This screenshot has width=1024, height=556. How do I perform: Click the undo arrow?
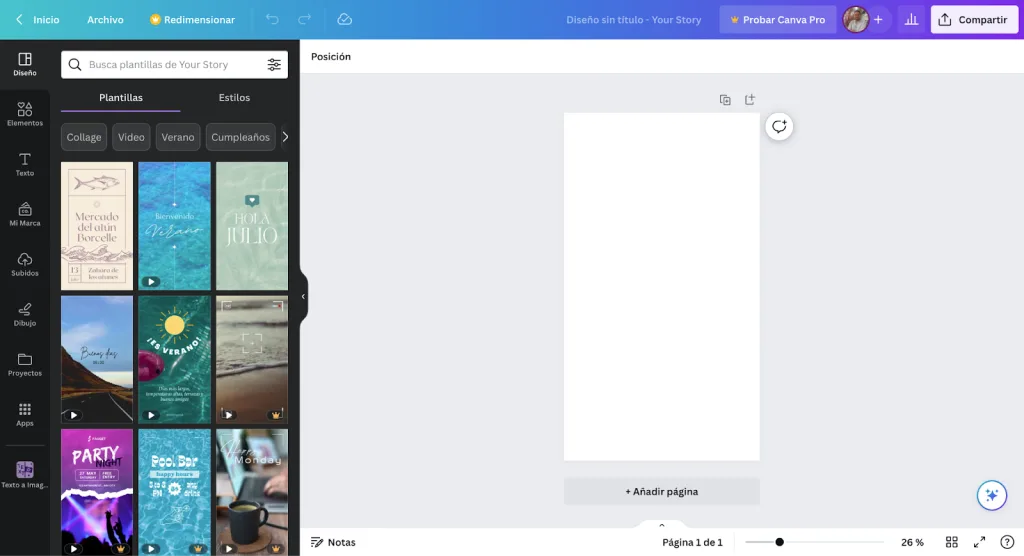click(x=272, y=20)
